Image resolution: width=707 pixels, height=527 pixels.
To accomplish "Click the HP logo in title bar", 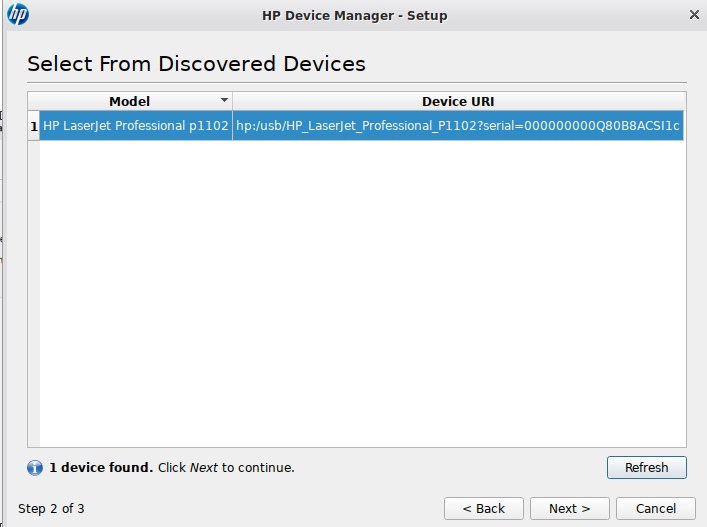I will coord(18,15).
